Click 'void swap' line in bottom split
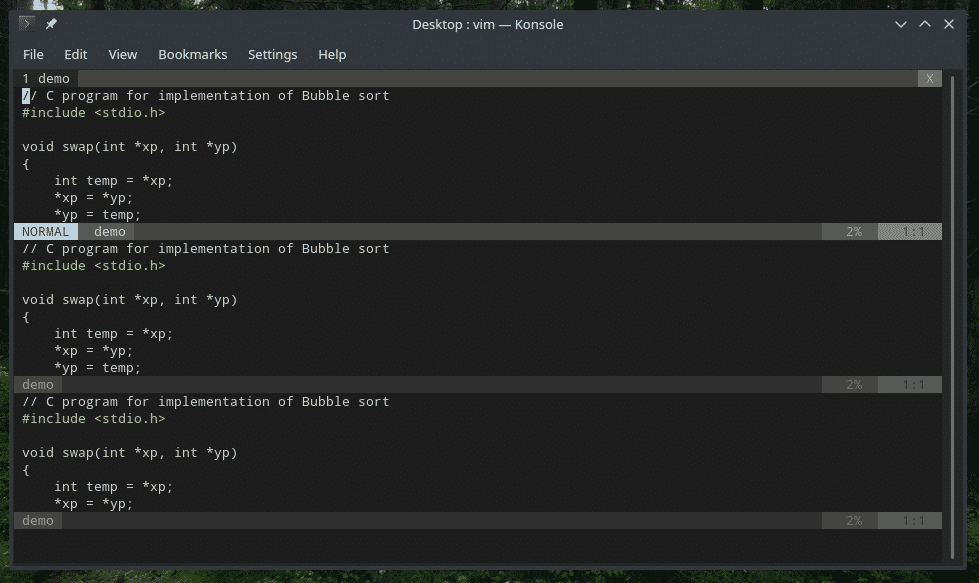The width and height of the screenshot is (979, 583). tap(130, 453)
